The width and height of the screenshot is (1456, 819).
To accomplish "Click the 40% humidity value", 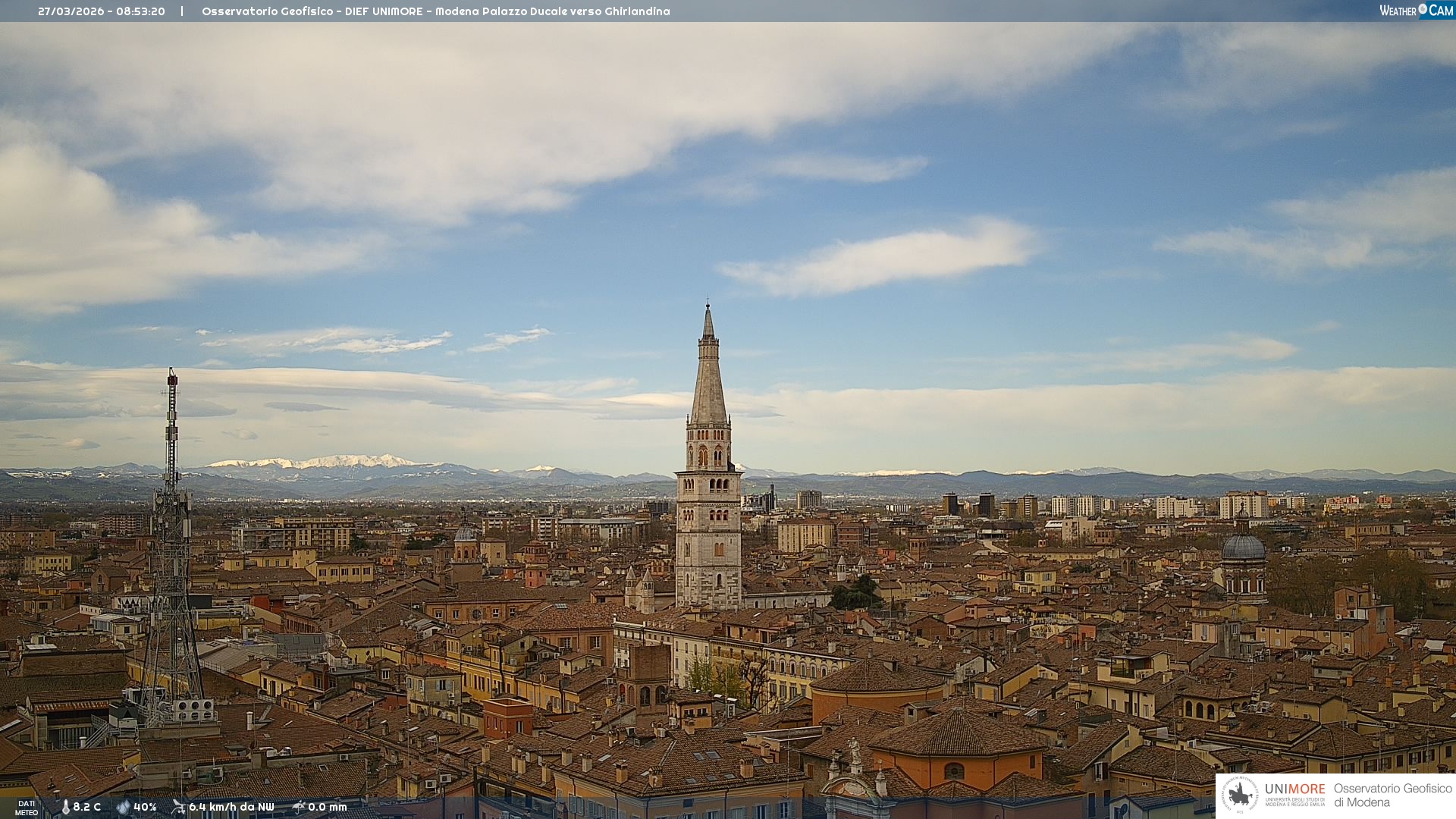I will tap(145, 807).
